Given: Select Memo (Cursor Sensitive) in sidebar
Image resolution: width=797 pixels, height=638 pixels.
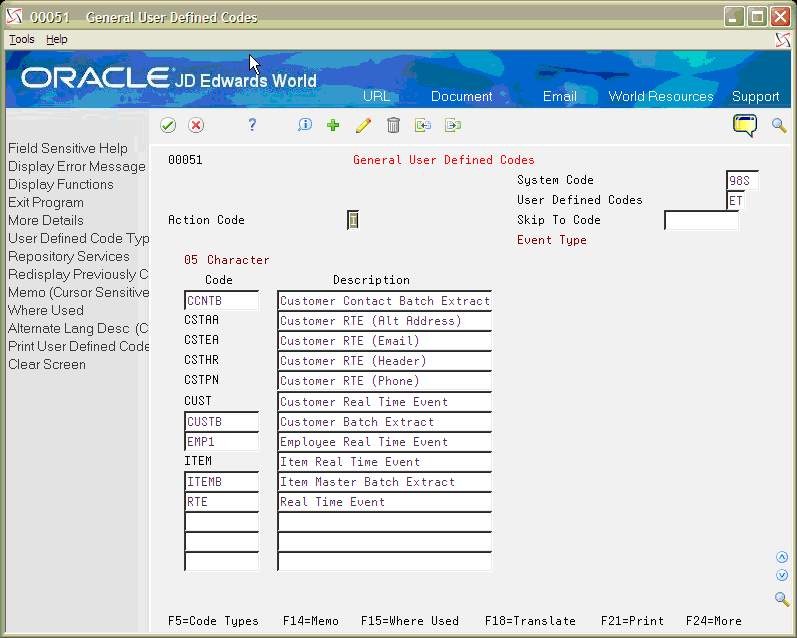Looking at the screenshot, I should click(78, 292).
